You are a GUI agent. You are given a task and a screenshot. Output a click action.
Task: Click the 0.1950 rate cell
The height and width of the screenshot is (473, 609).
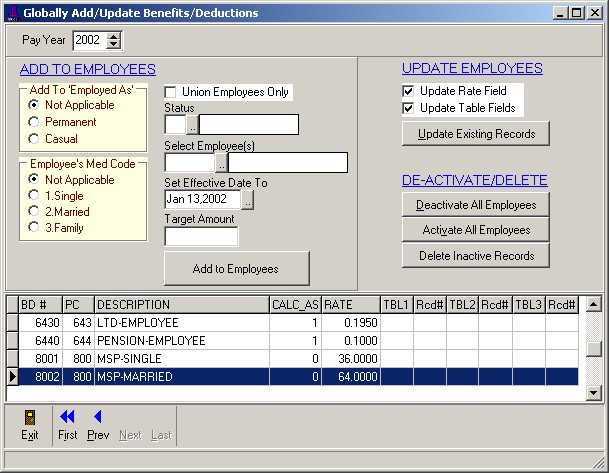pyautogui.click(x=351, y=323)
